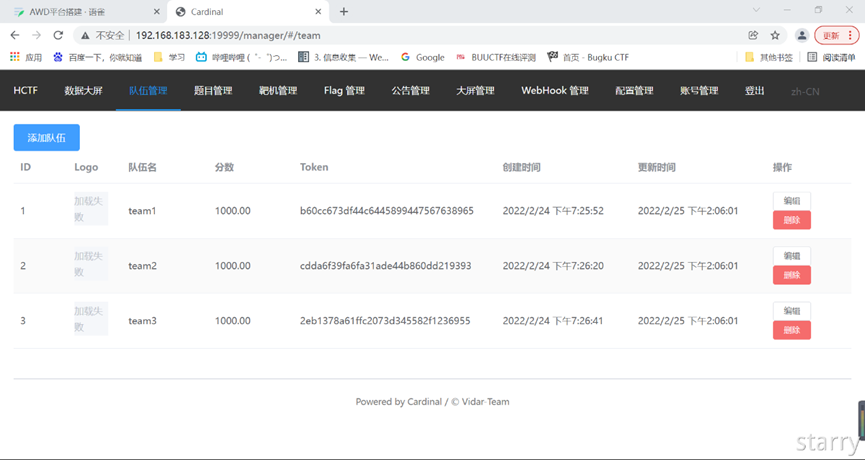
Task: Open the Bugku CTF bookmark
Action: [x=588, y=57]
